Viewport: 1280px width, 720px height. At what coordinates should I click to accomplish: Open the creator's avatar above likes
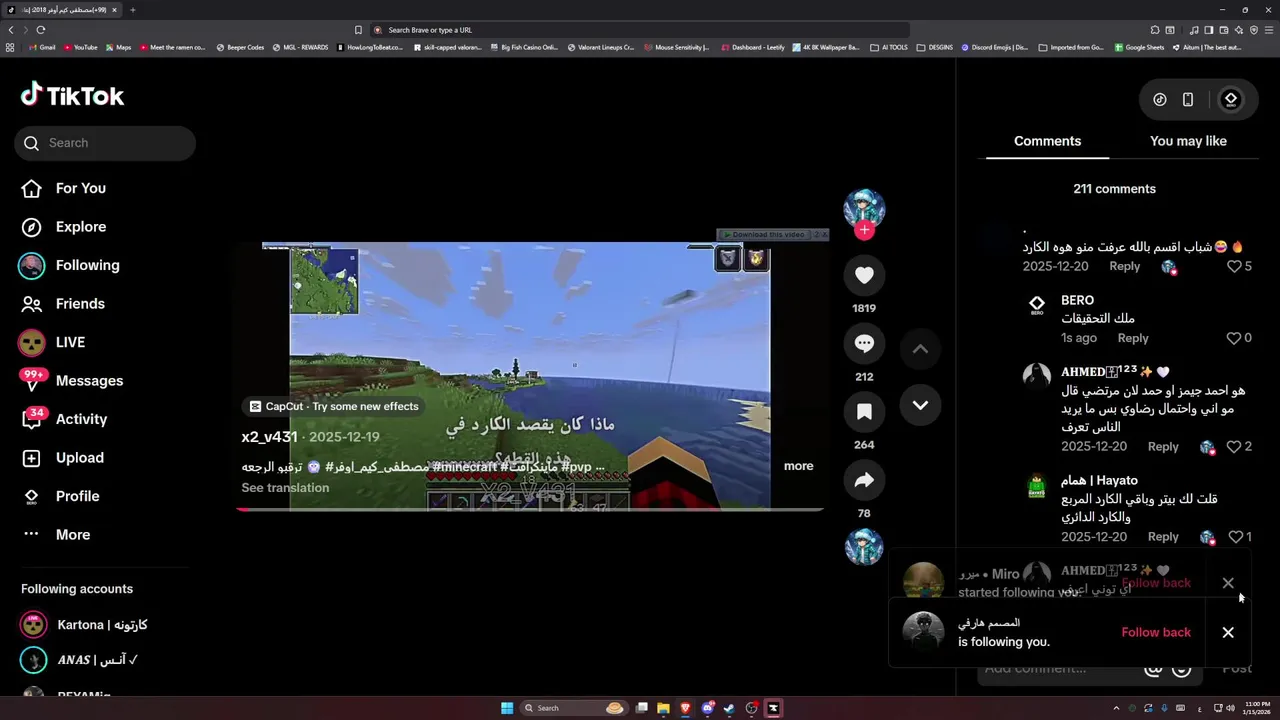click(864, 208)
